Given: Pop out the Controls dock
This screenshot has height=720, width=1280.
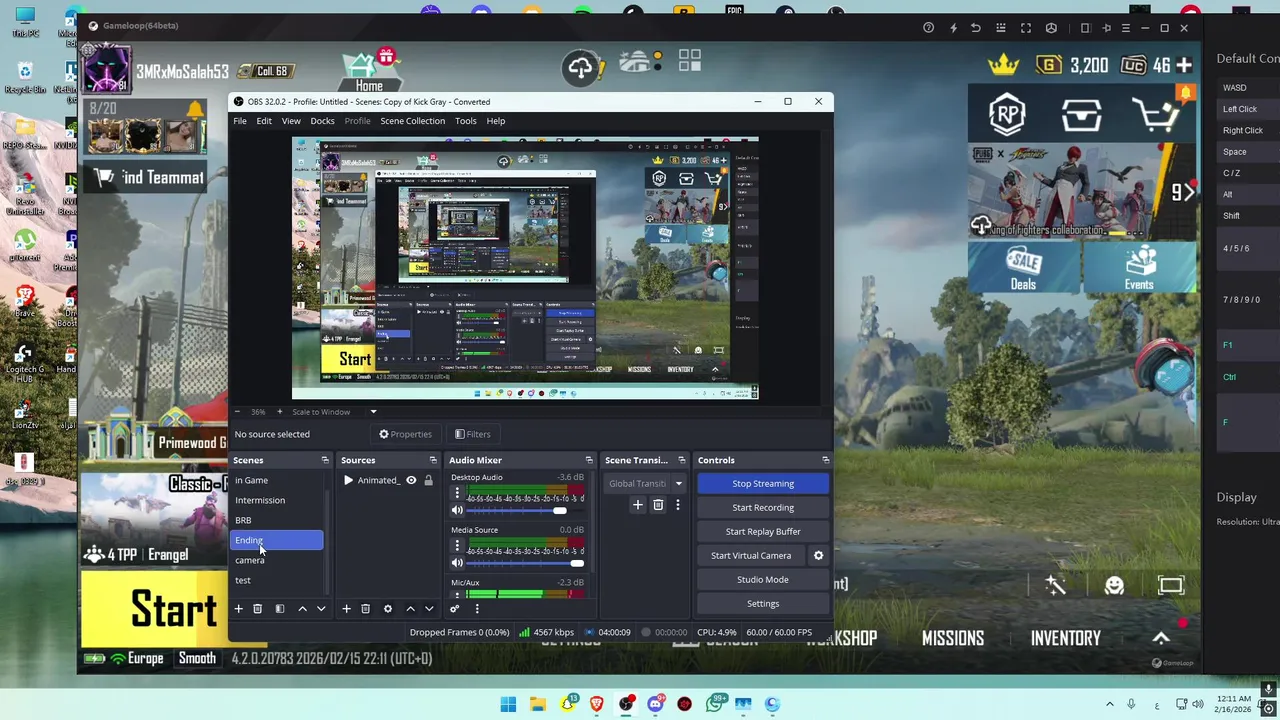Looking at the screenshot, I should pos(825,460).
